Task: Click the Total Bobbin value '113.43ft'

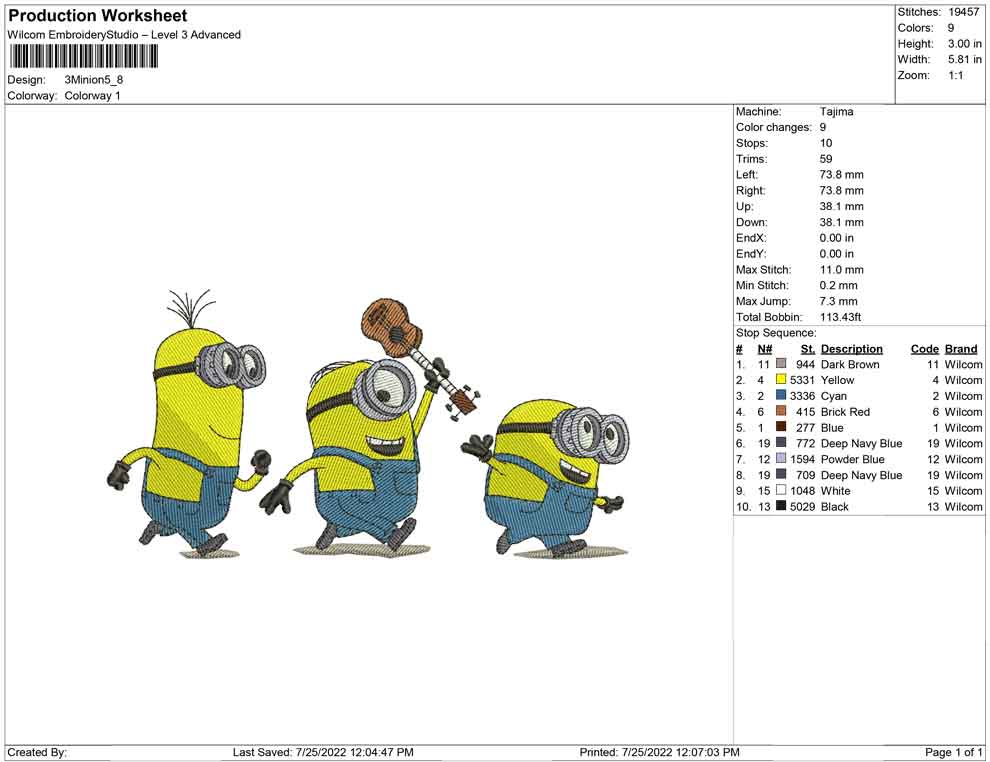Action: 840,316
